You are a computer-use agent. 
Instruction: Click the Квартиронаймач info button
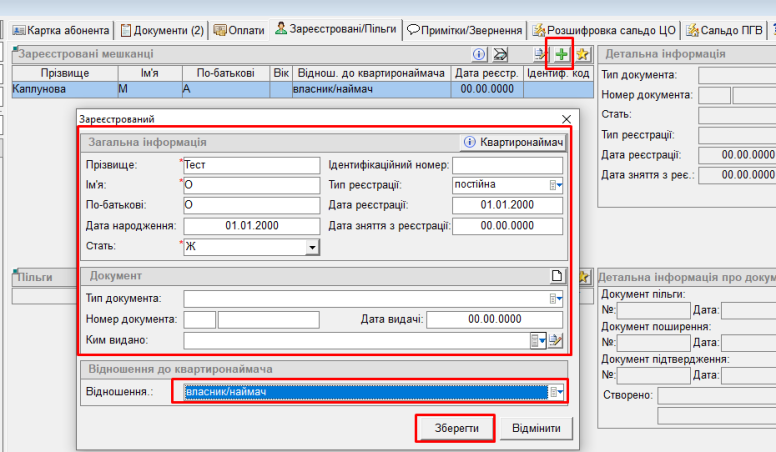(x=514, y=143)
